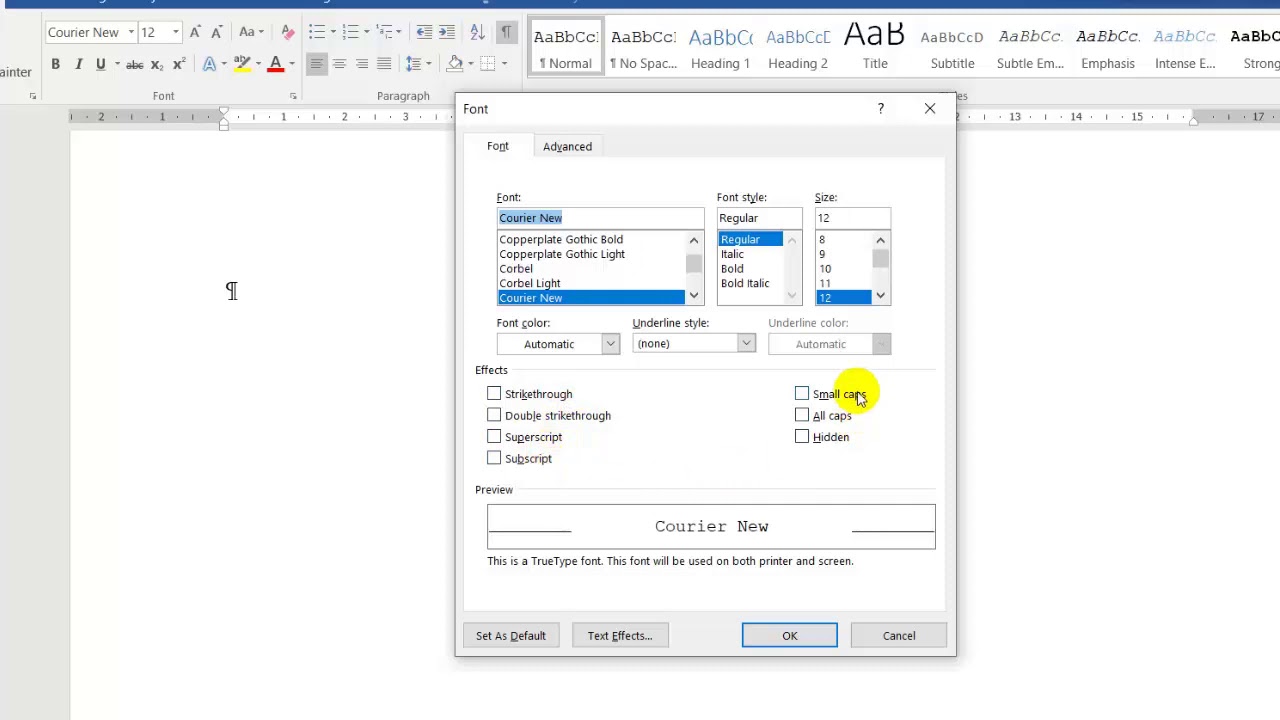The width and height of the screenshot is (1280, 720).
Task: Apply Superscript x² from the ribbon
Action: pyautogui.click(x=179, y=64)
